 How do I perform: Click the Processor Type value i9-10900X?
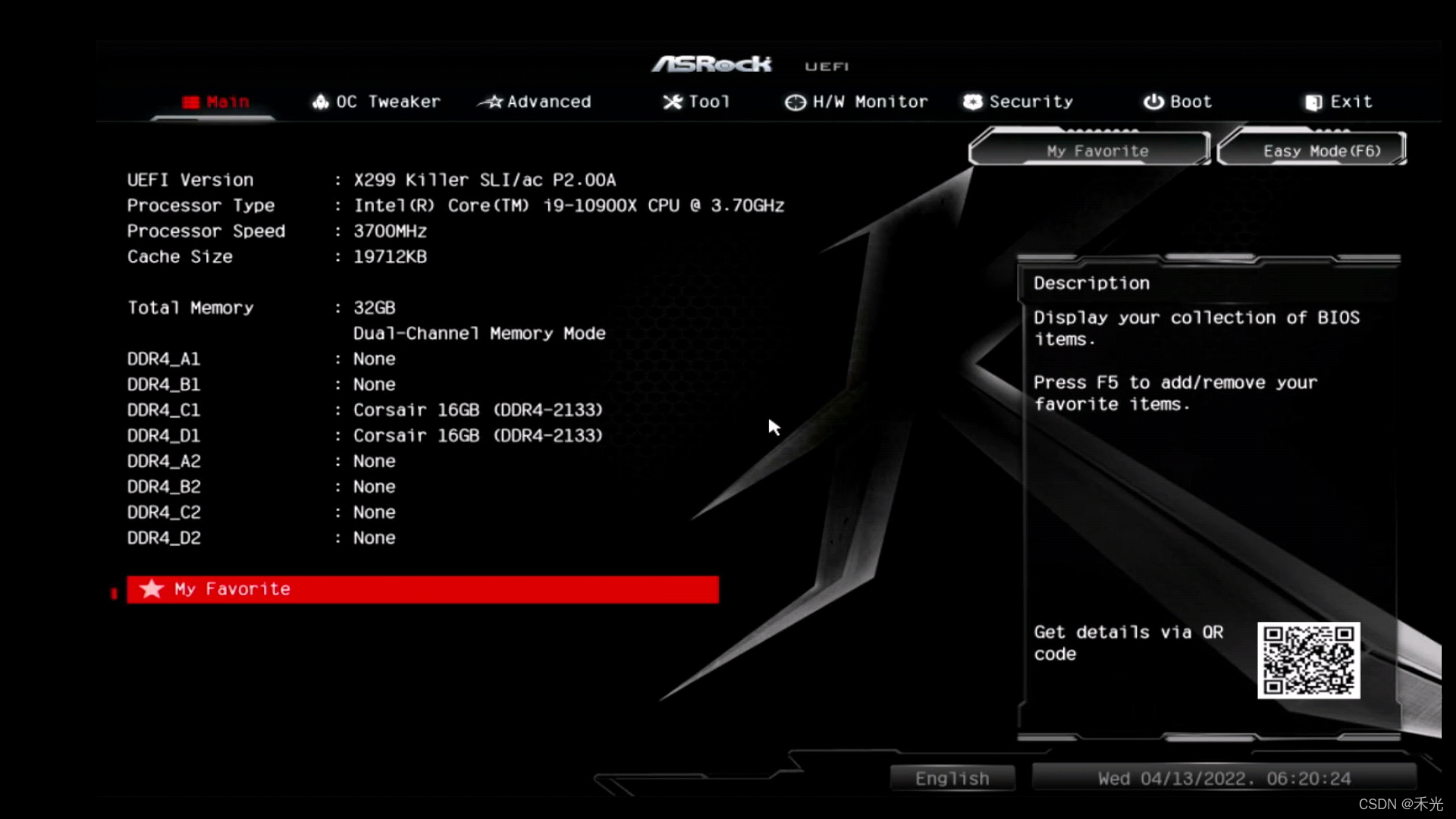point(569,206)
